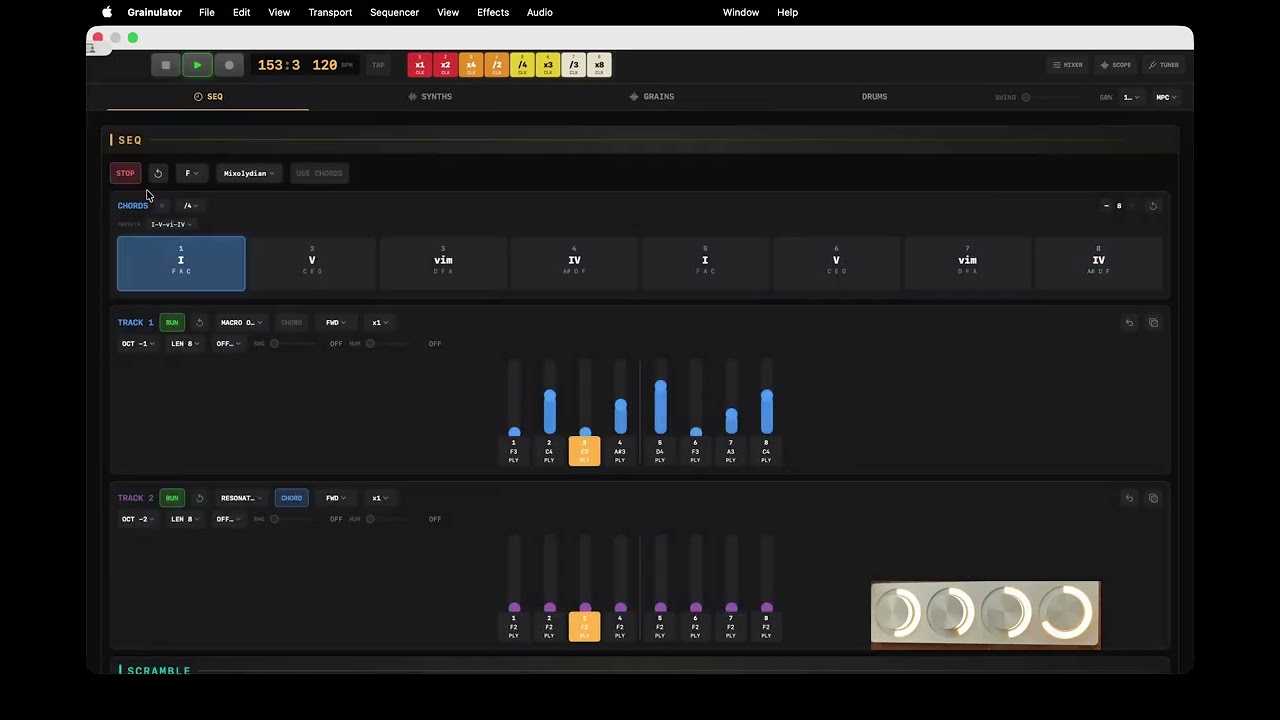Open Track 1 OCT -1 dropdown

tap(138, 344)
